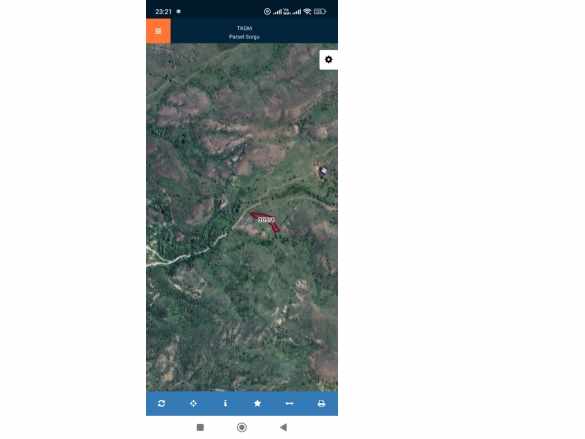Open map settings gear button

328,60
